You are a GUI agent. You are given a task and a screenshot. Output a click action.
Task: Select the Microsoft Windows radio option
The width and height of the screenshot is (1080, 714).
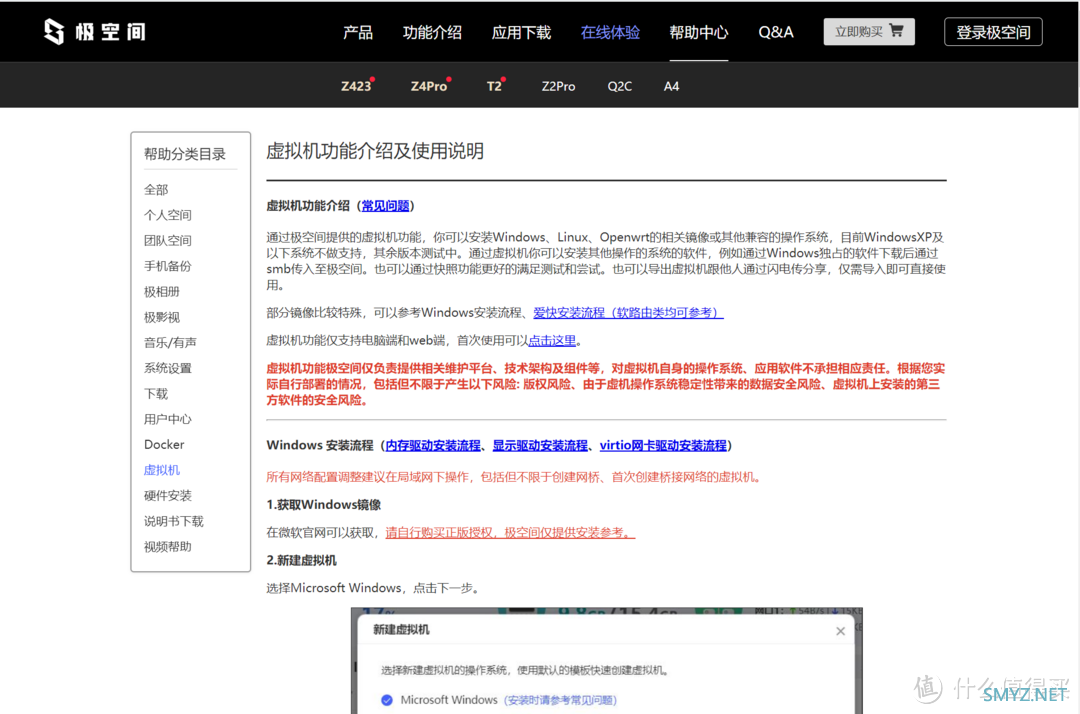(x=387, y=700)
